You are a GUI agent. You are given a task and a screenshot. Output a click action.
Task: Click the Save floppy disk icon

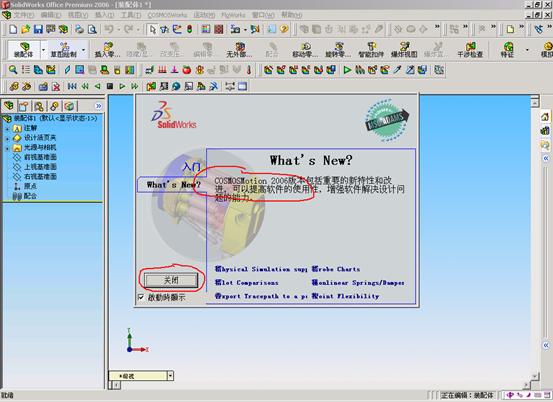[x=38, y=29]
